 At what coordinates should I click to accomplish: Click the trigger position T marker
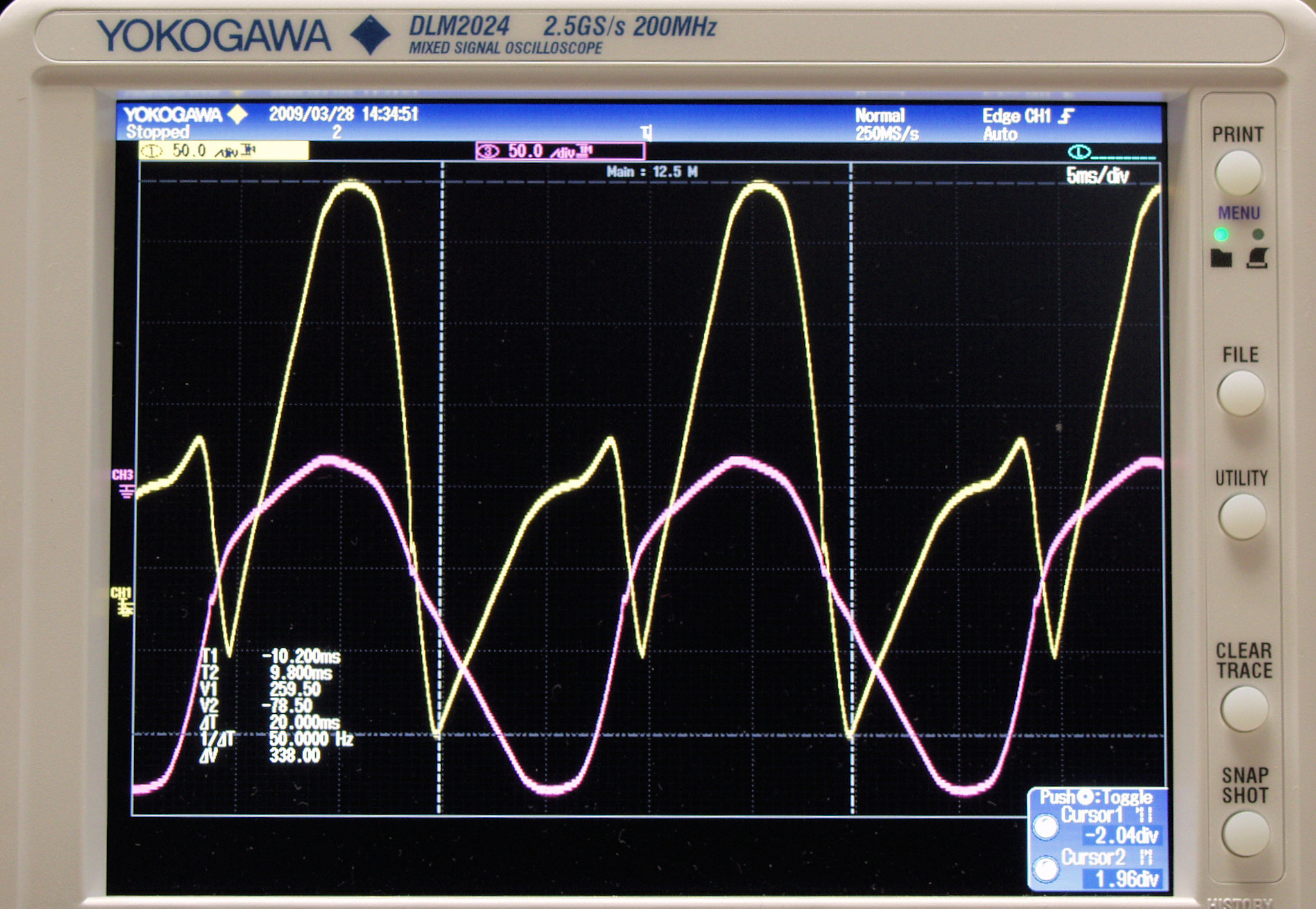pos(647,133)
